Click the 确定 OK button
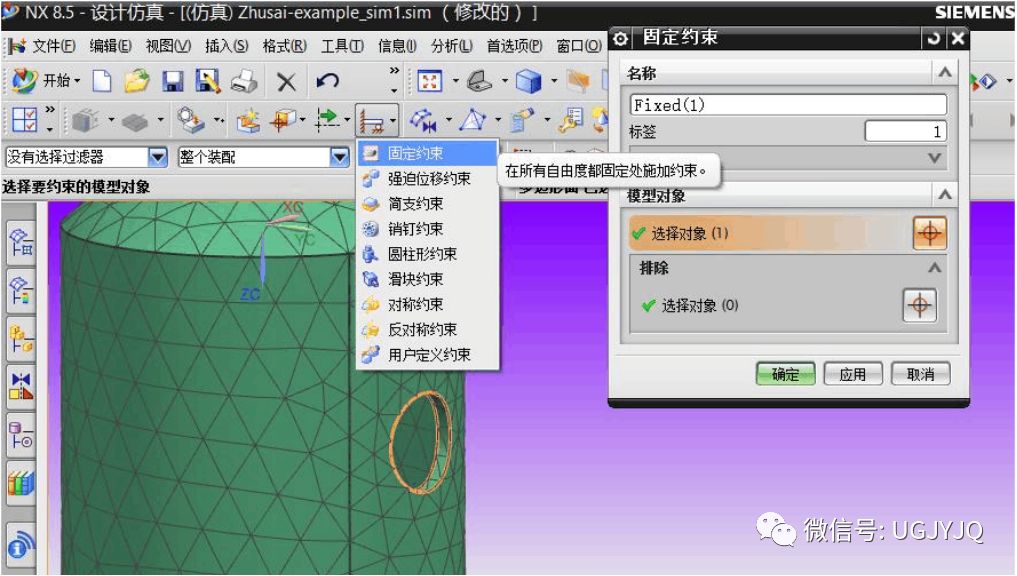The width and height of the screenshot is (1017, 576). point(785,374)
